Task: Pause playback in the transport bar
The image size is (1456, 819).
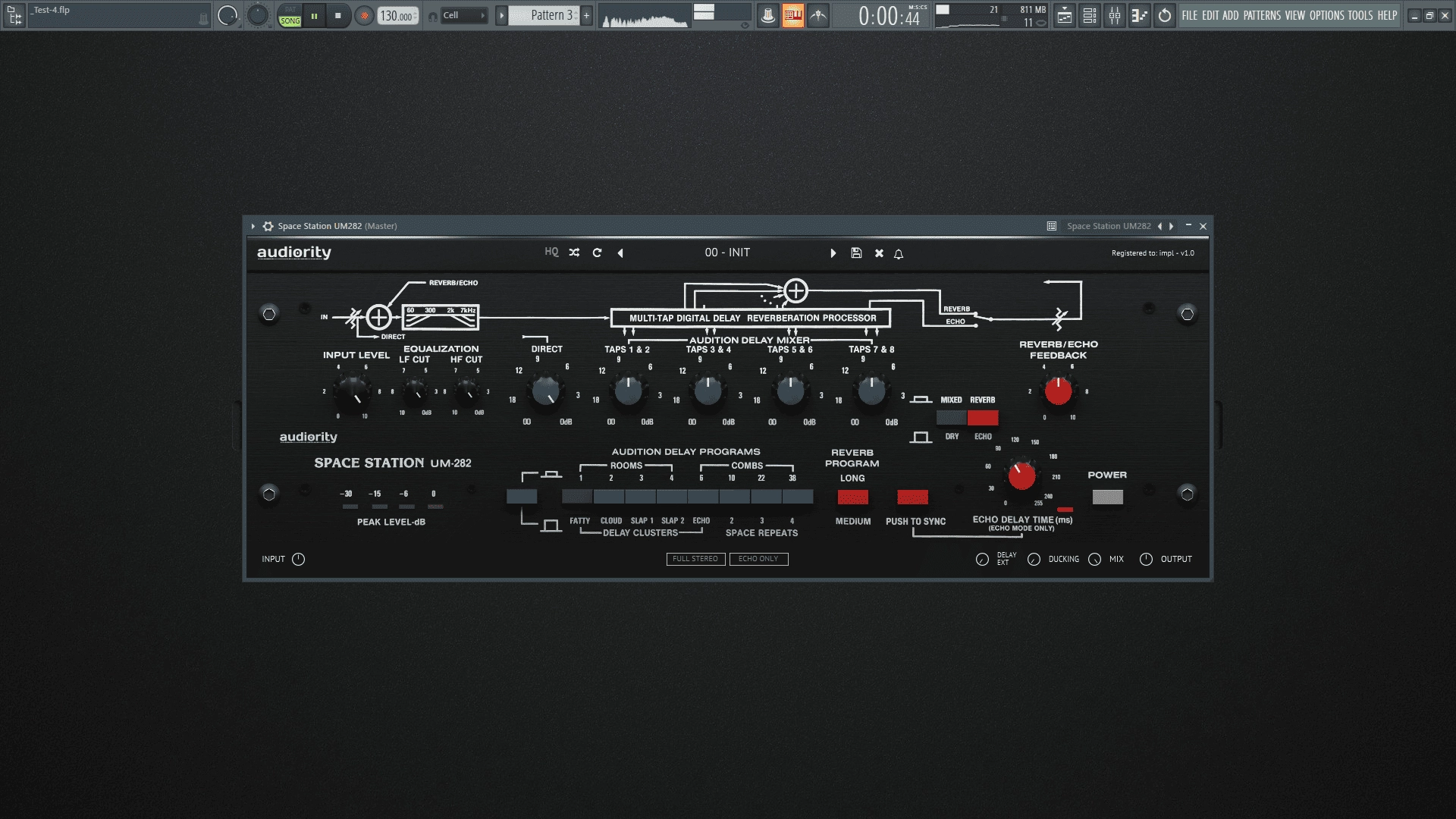Action: [x=314, y=15]
